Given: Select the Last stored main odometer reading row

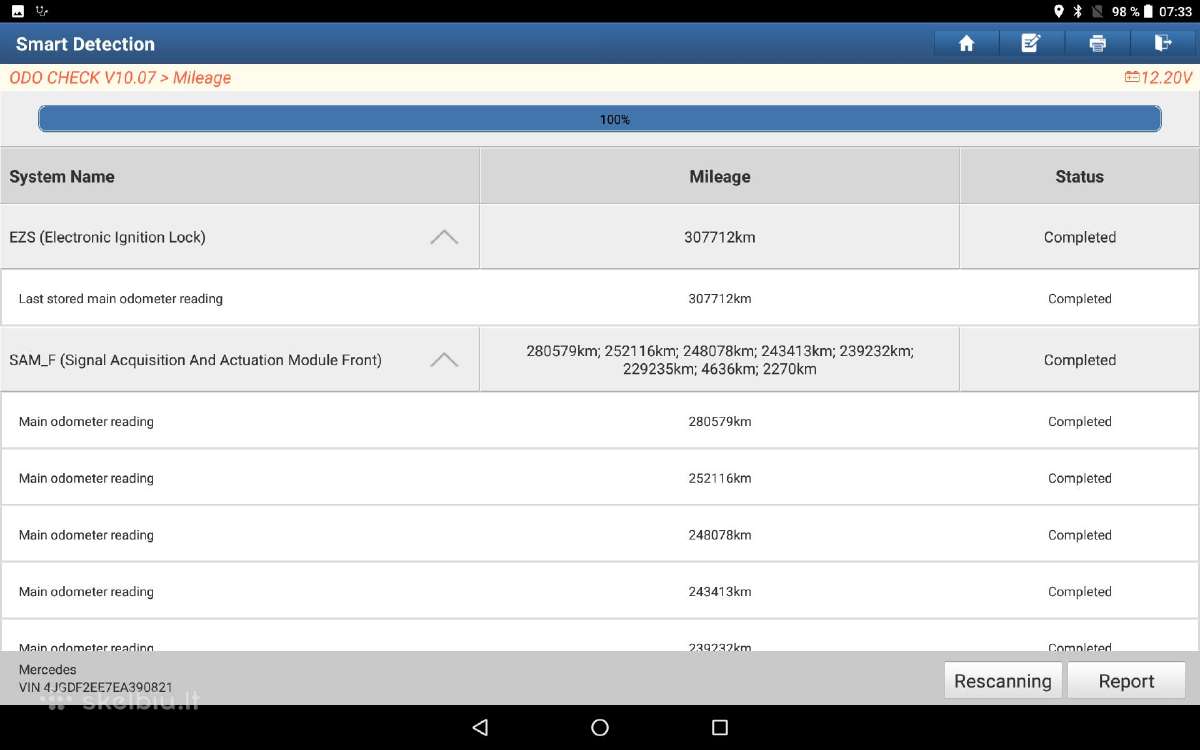Looking at the screenshot, I should (x=600, y=298).
